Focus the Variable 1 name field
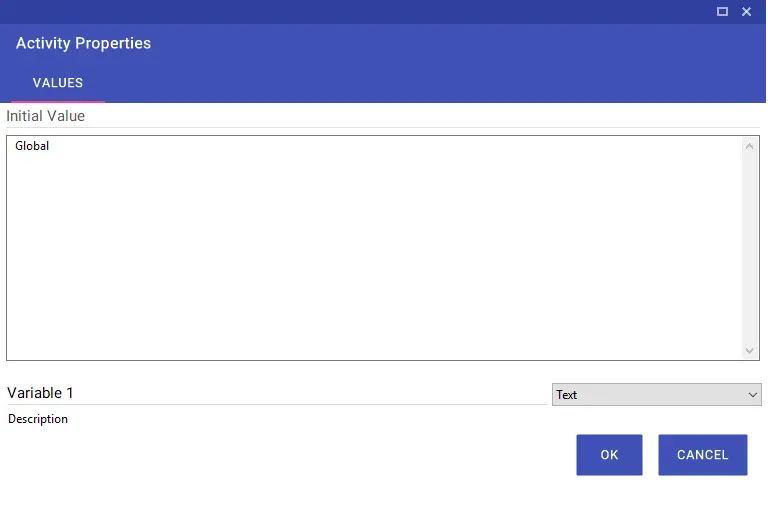768x531 pixels. tap(277, 393)
